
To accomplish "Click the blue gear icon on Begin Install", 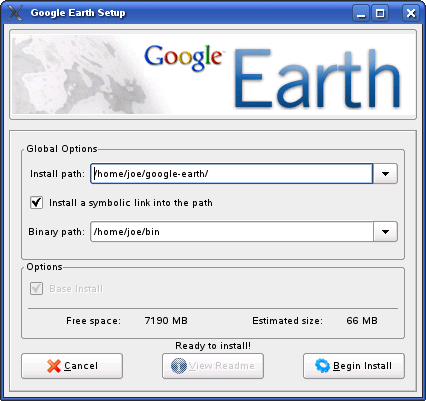I will tap(322, 366).
